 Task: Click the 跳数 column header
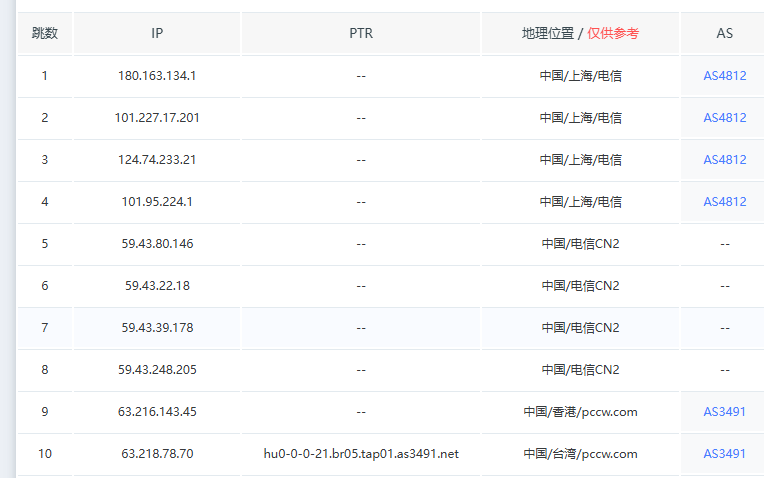pos(45,33)
